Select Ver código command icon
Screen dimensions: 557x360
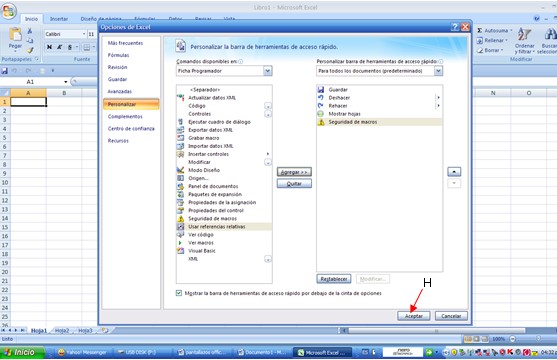[x=180, y=235]
